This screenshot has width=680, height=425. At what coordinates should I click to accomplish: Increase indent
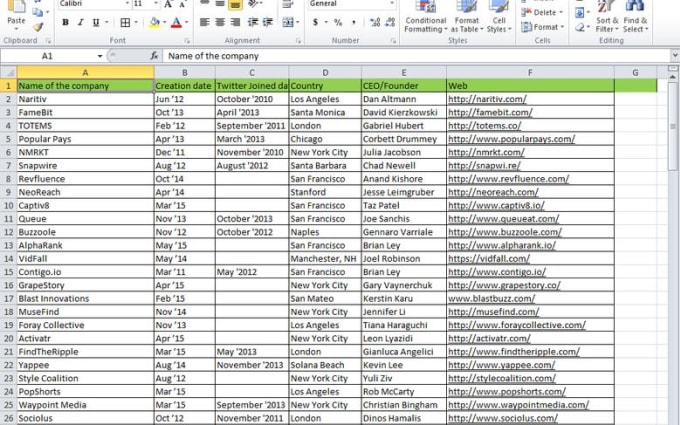tap(268, 22)
